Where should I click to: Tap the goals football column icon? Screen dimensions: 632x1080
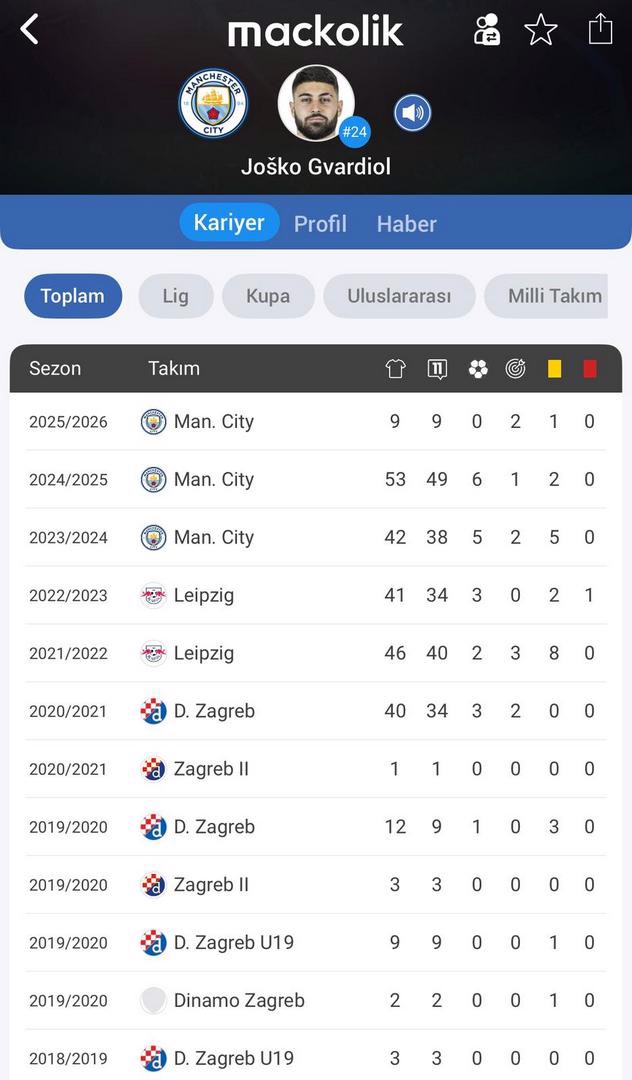coord(477,369)
